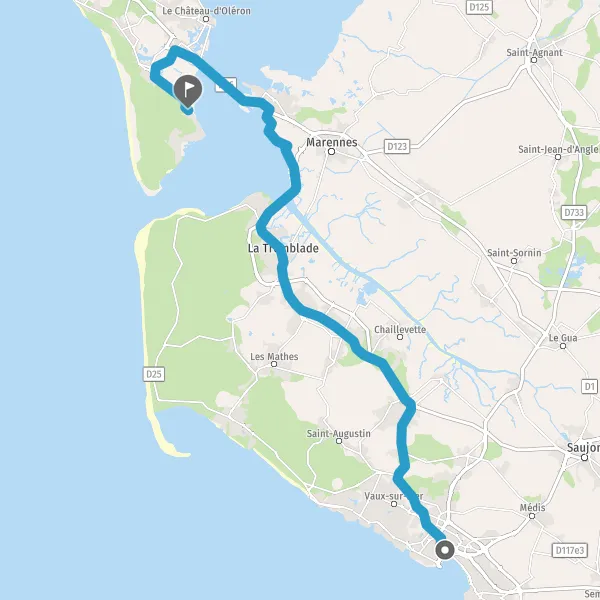Click the Chaillevette place label
600x600 pixels.
400,329
